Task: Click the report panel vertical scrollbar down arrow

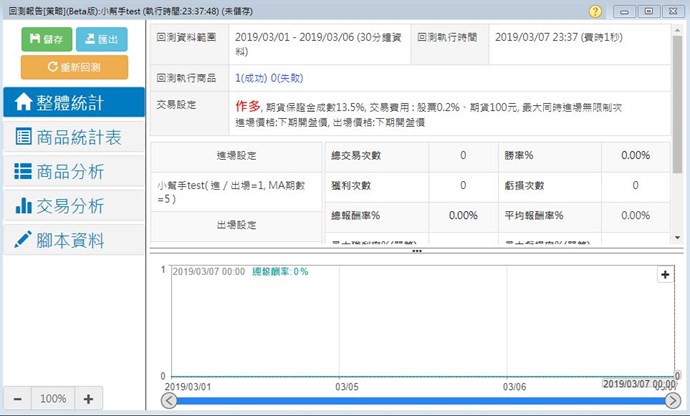Action: point(678,237)
